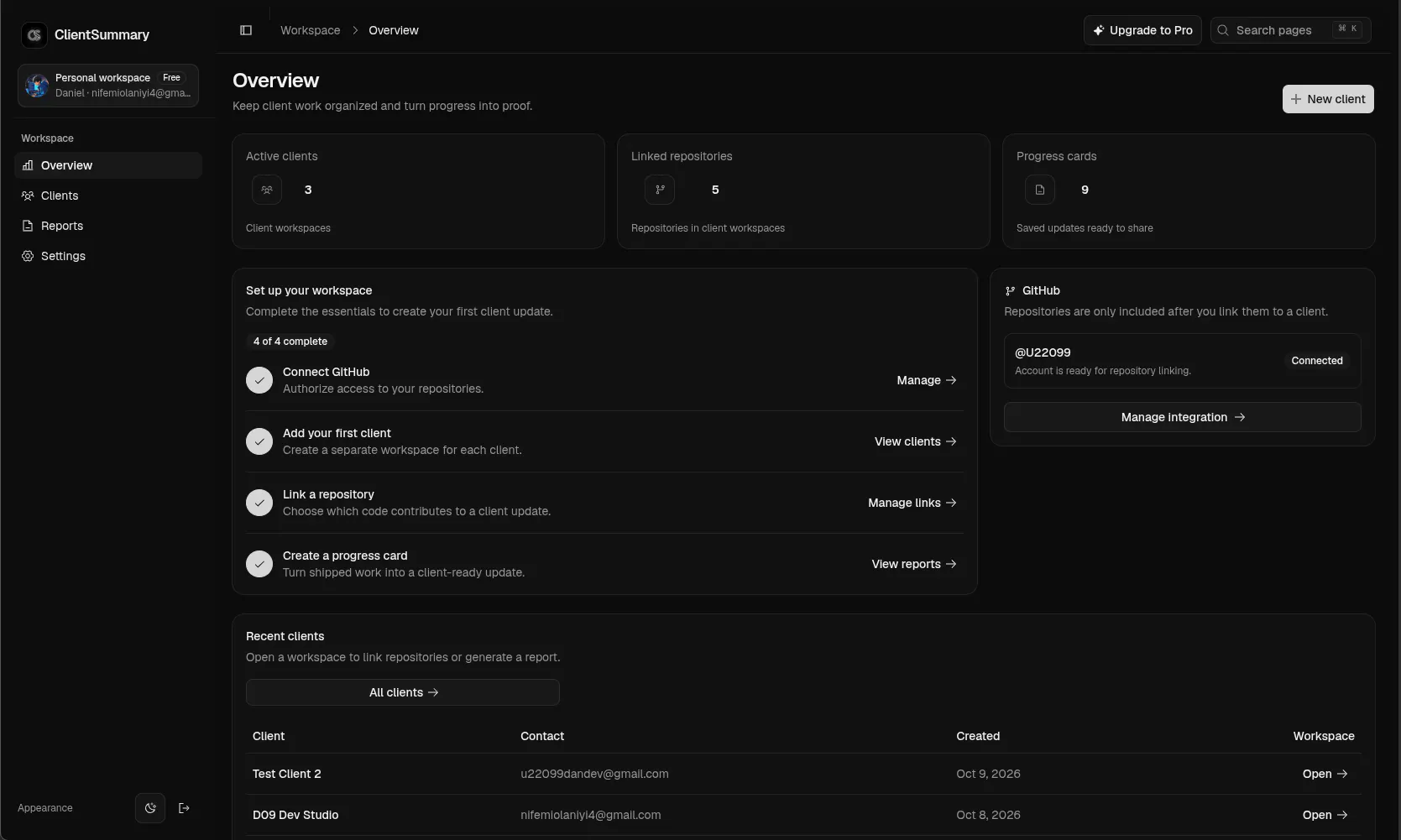Click checkmark beside Link a repository

259,503
